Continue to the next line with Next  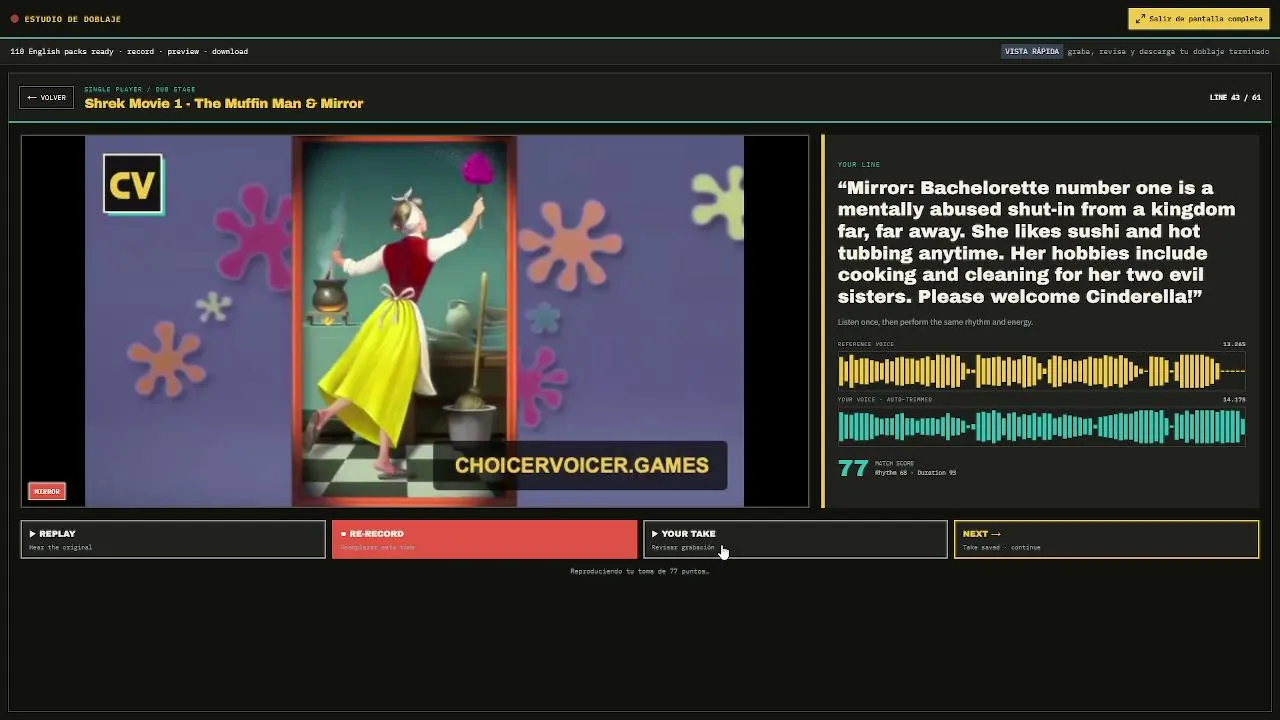1106,539
